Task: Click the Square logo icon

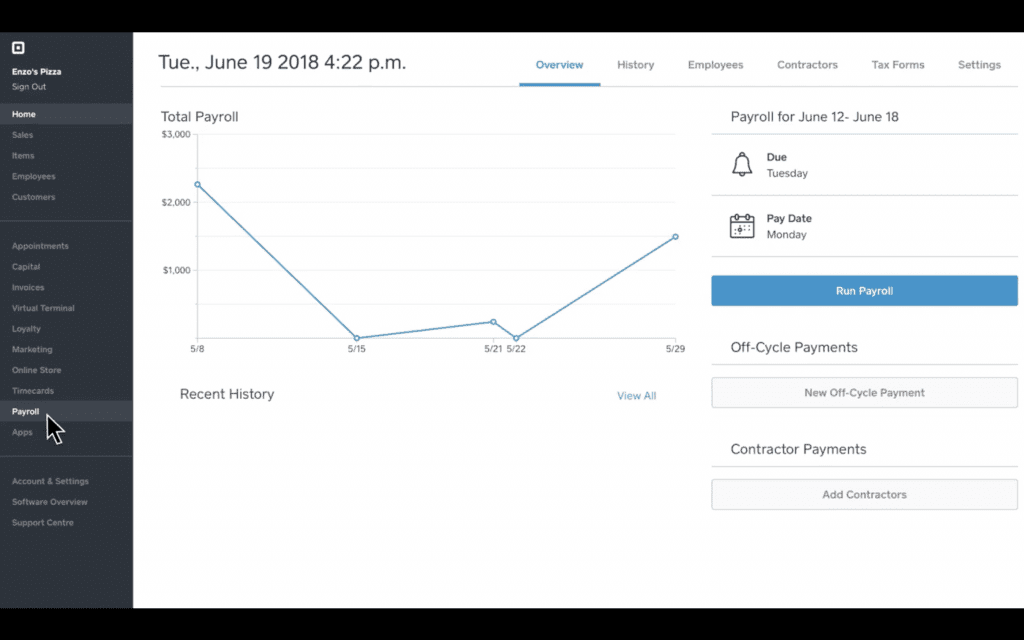Action: [x=17, y=47]
